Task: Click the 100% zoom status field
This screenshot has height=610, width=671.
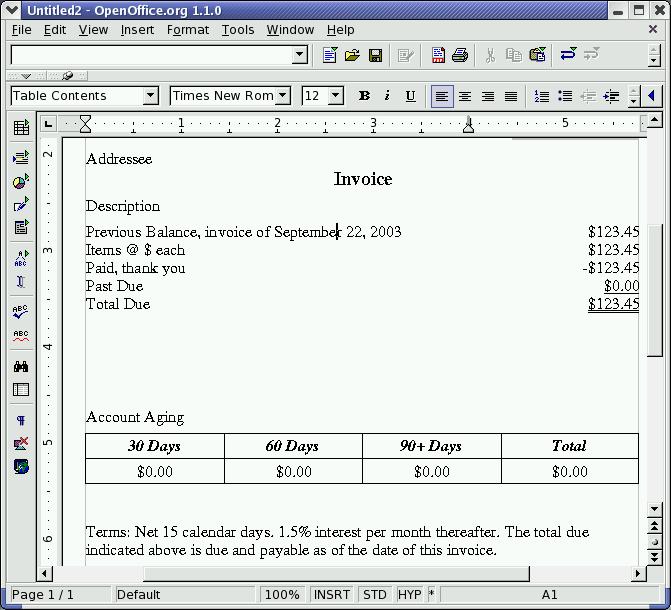Action: point(282,594)
